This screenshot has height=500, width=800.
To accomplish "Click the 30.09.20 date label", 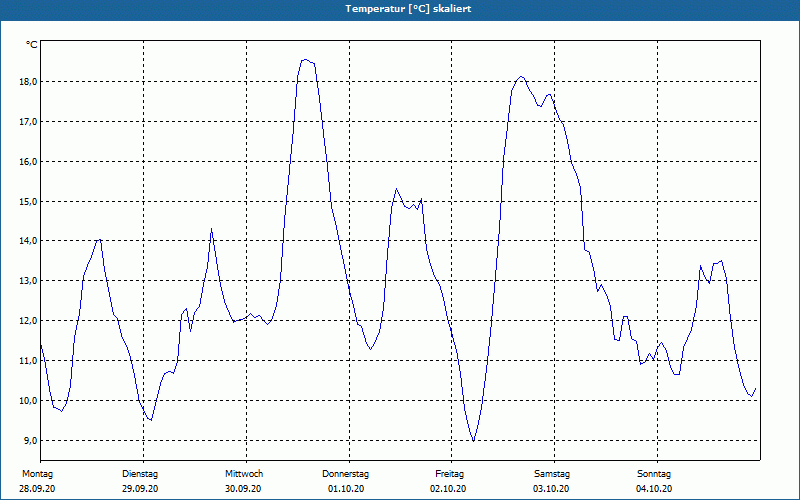I will [x=243, y=489].
